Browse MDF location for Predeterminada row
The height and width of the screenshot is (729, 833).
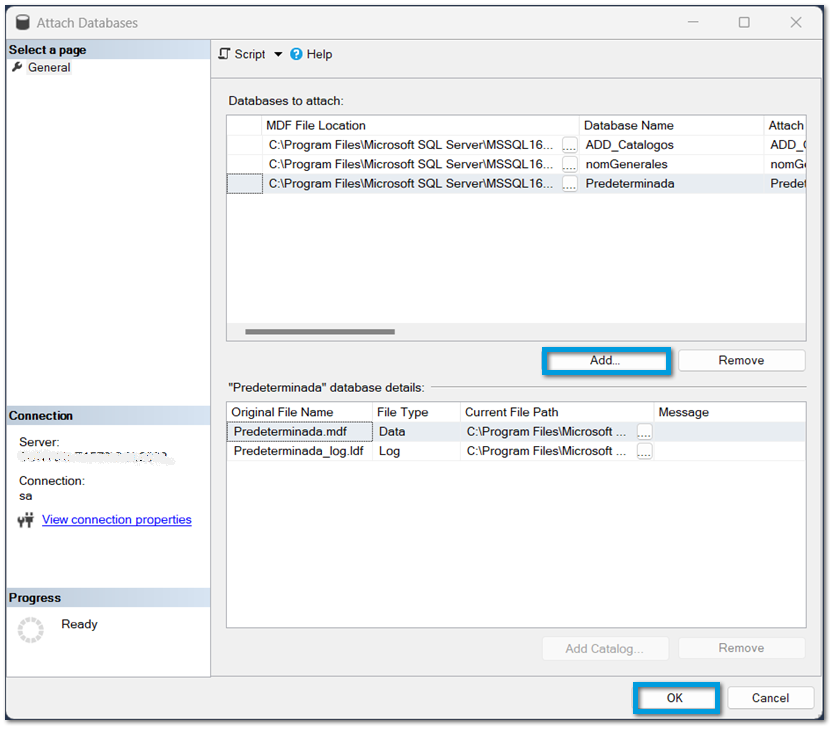(569, 184)
